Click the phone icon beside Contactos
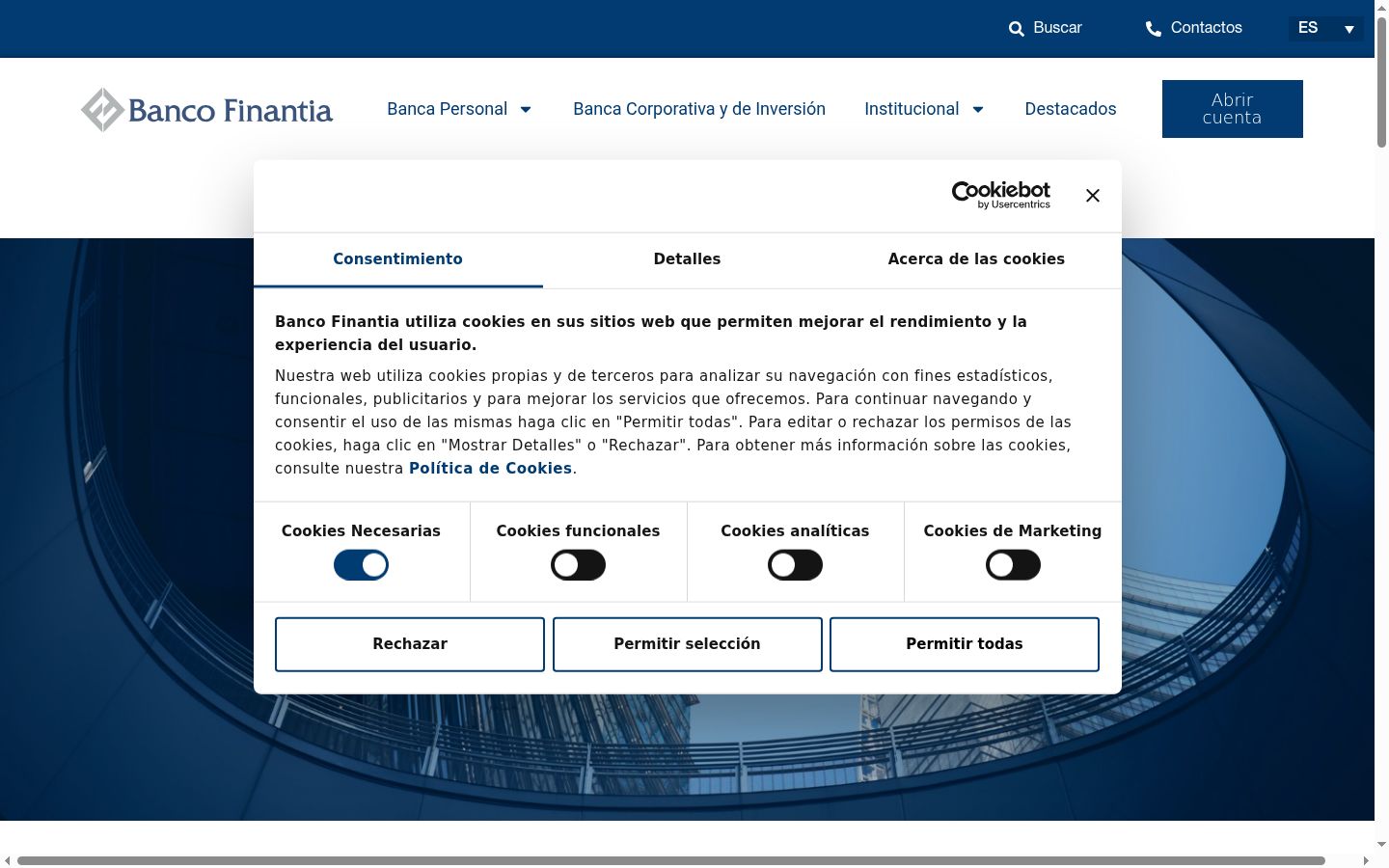 (x=1153, y=29)
